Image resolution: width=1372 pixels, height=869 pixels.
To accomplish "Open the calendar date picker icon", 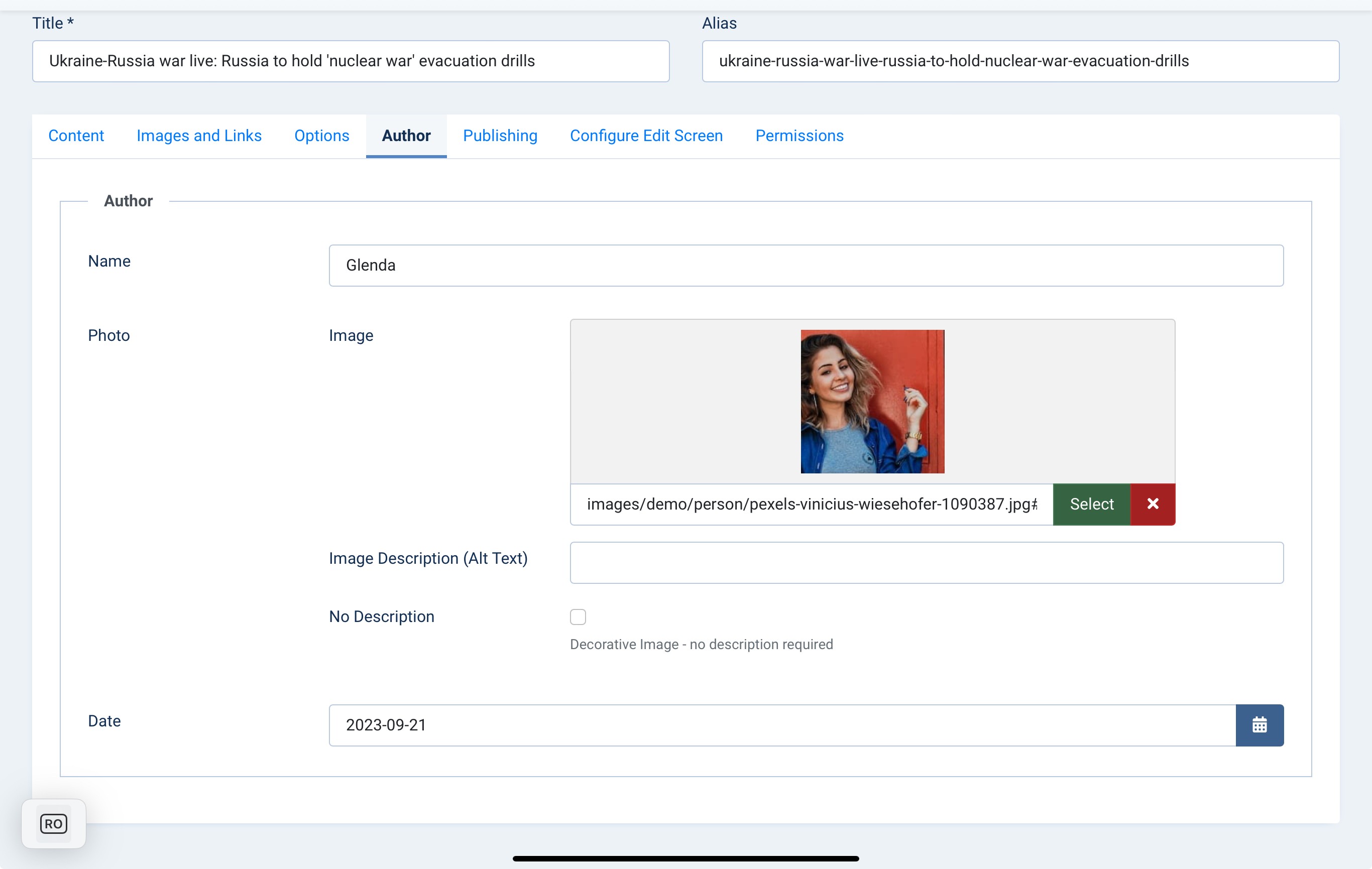I will (x=1259, y=725).
